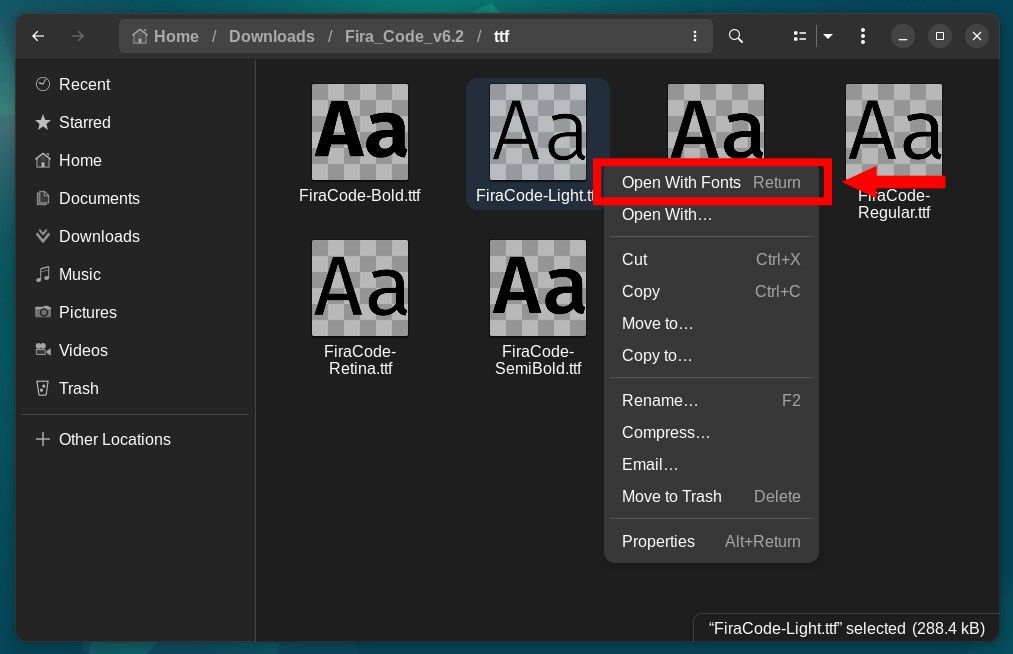Viewport: 1013px width, 654px height.
Task: Click the Home icon in the path bar
Action: point(140,36)
